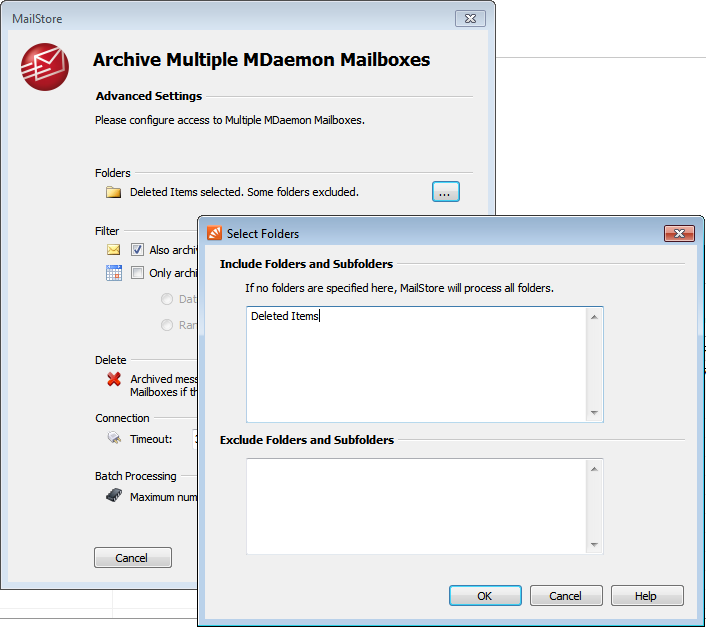
Task: Cancel the Select Folders dialog
Action: tap(566, 596)
